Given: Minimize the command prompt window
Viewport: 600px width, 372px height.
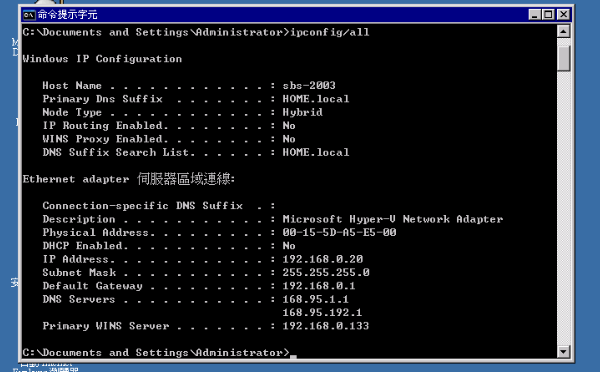Looking at the screenshot, I should coord(535,15).
